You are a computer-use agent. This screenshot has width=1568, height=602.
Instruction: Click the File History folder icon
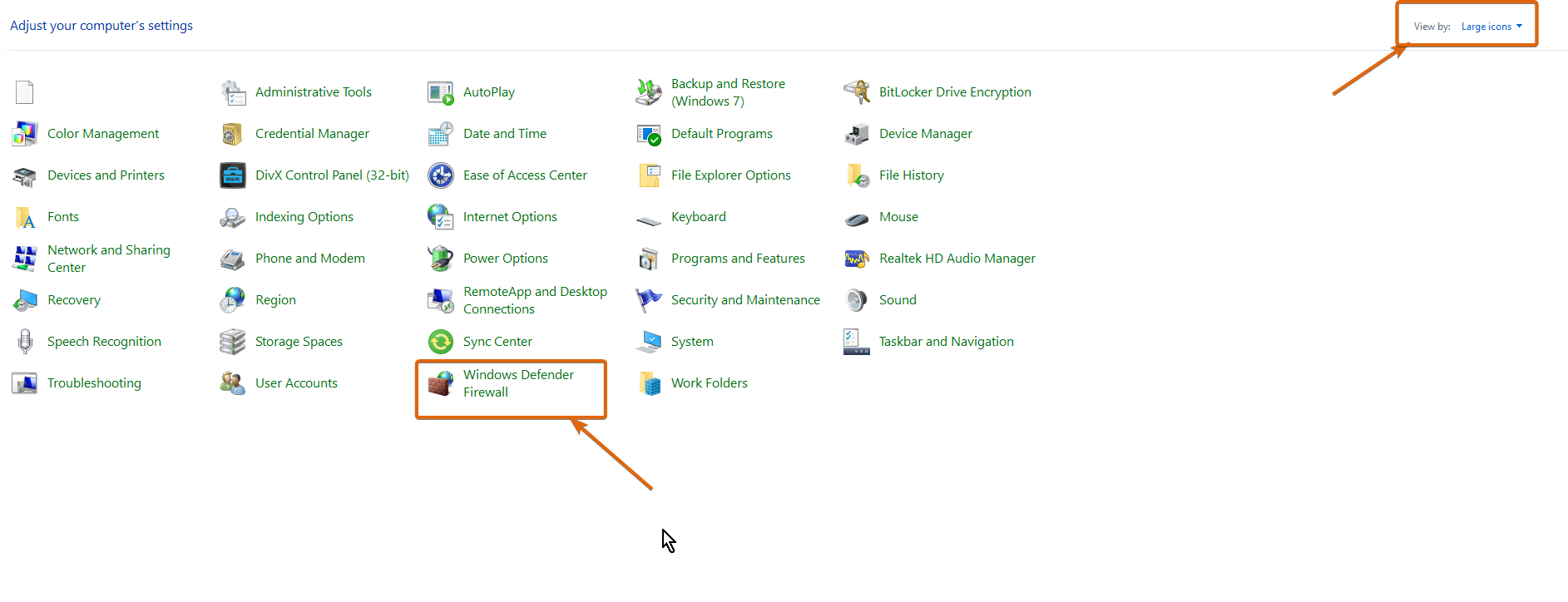[857, 175]
